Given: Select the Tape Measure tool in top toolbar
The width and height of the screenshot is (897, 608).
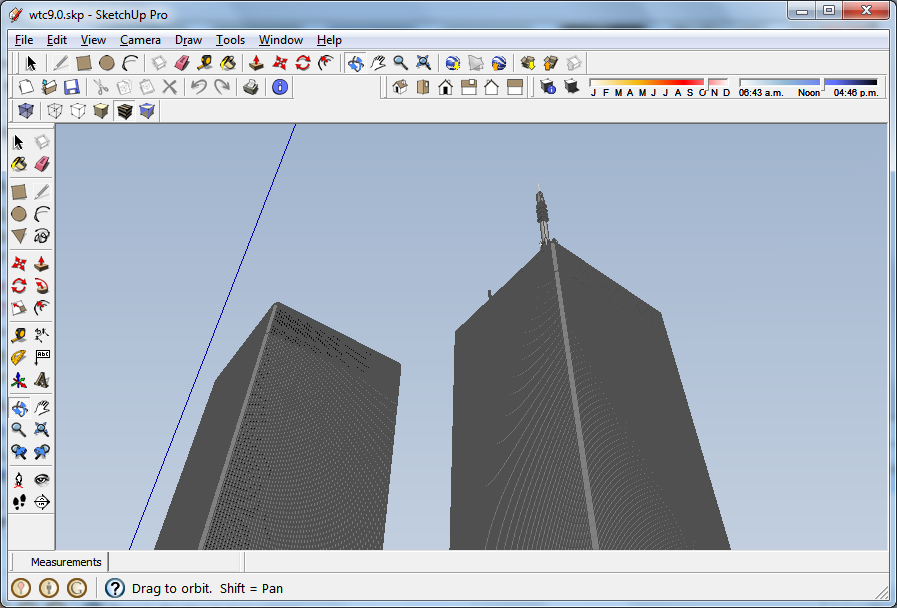Looking at the screenshot, I should point(205,63).
